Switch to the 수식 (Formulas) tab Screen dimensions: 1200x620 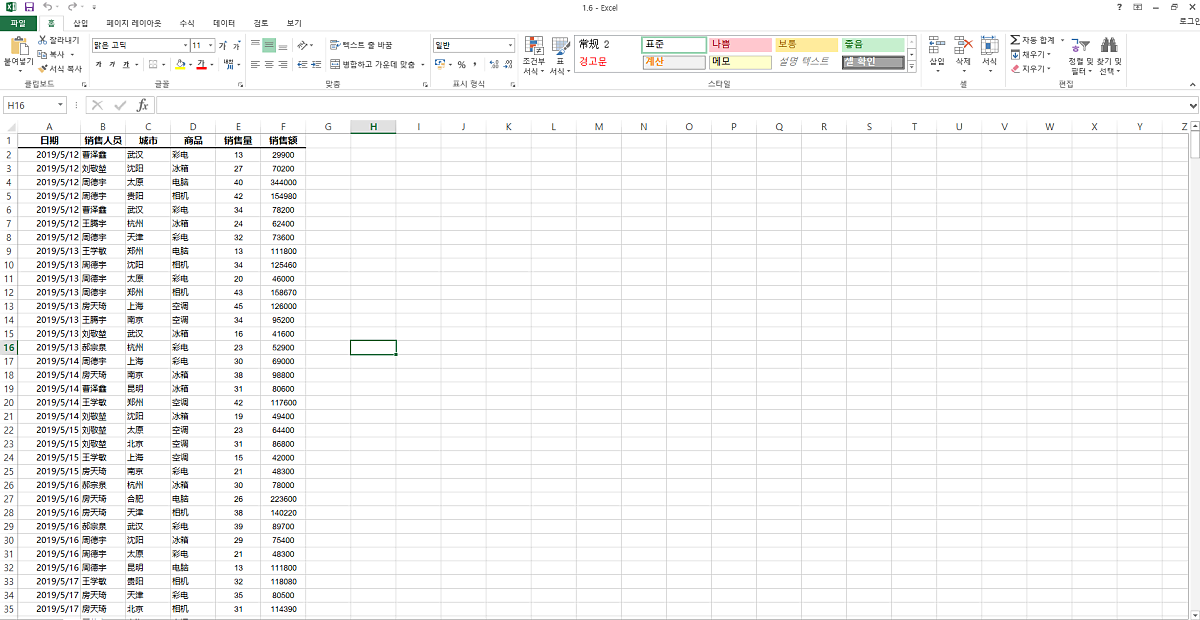[187, 22]
